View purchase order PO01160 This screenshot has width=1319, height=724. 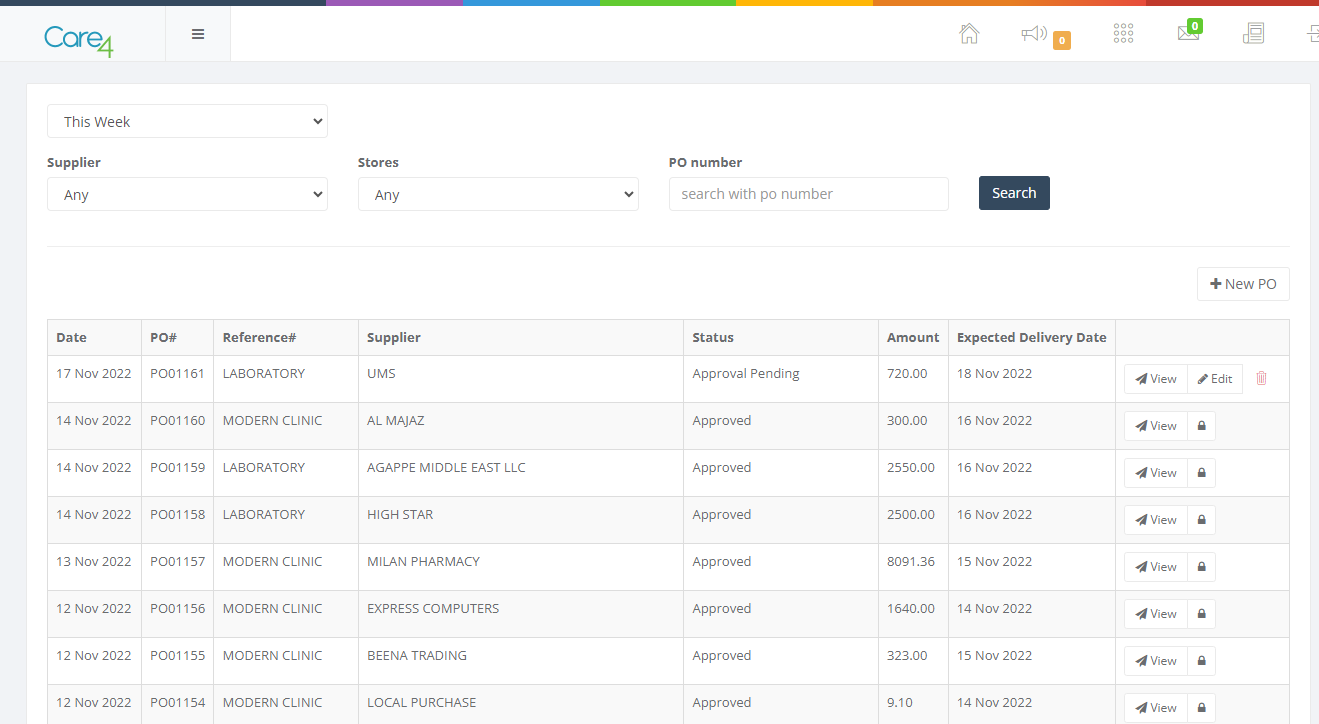coord(1156,426)
